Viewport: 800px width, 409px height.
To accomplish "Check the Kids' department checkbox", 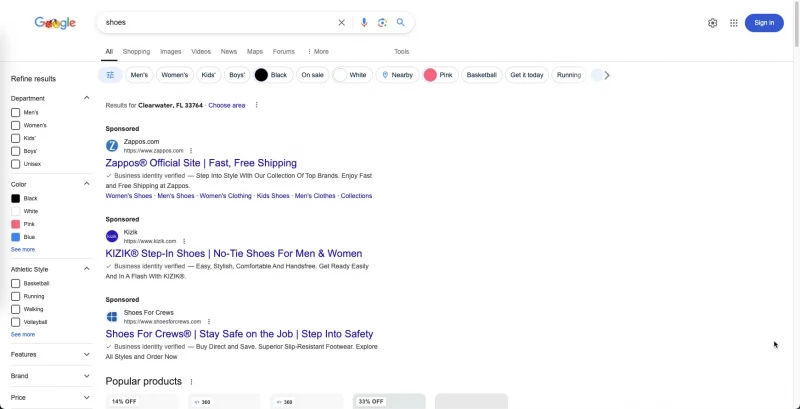I will click(15, 138).
